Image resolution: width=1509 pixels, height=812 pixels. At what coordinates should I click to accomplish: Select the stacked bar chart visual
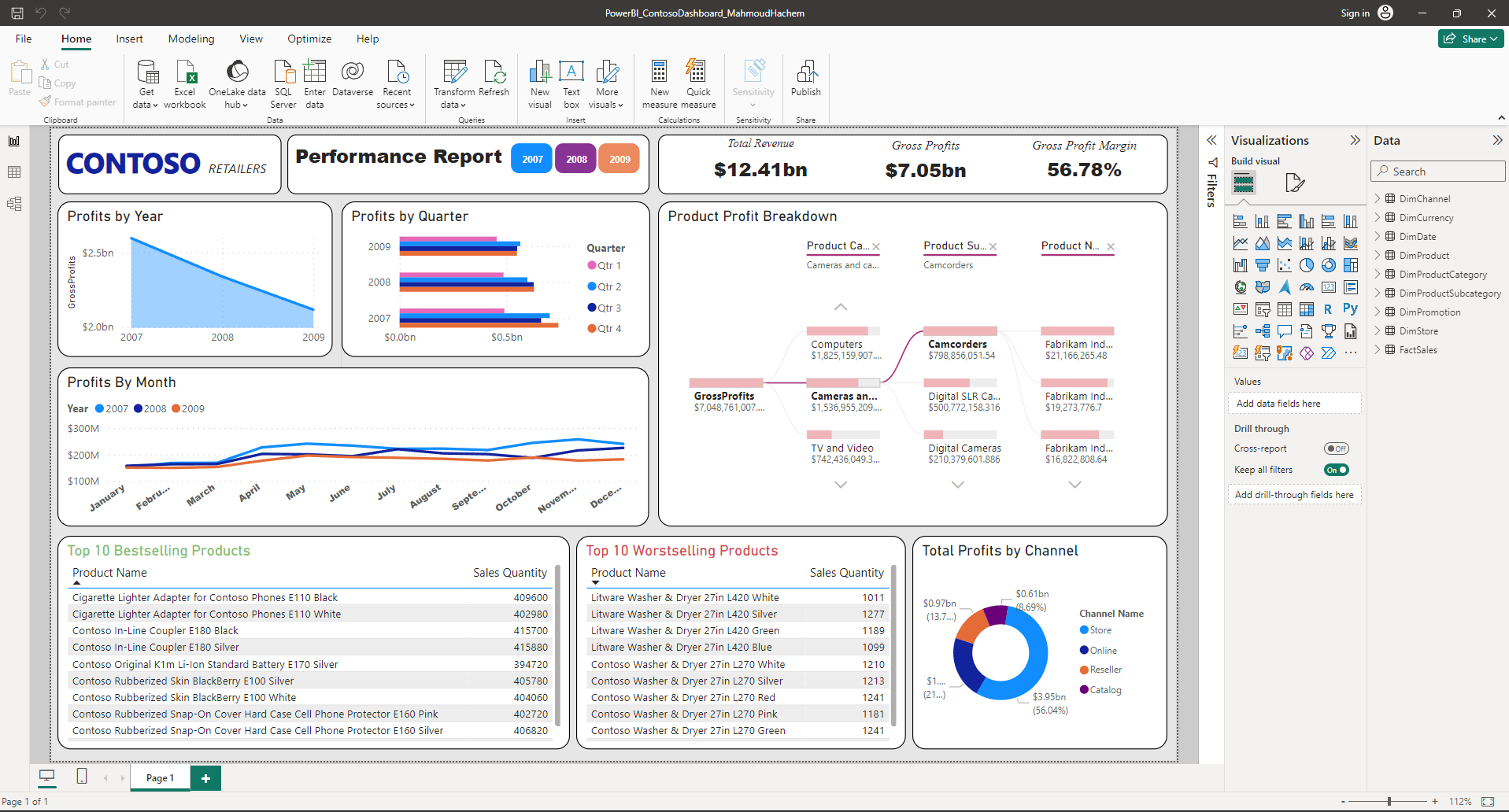[x=1241, y=221]
